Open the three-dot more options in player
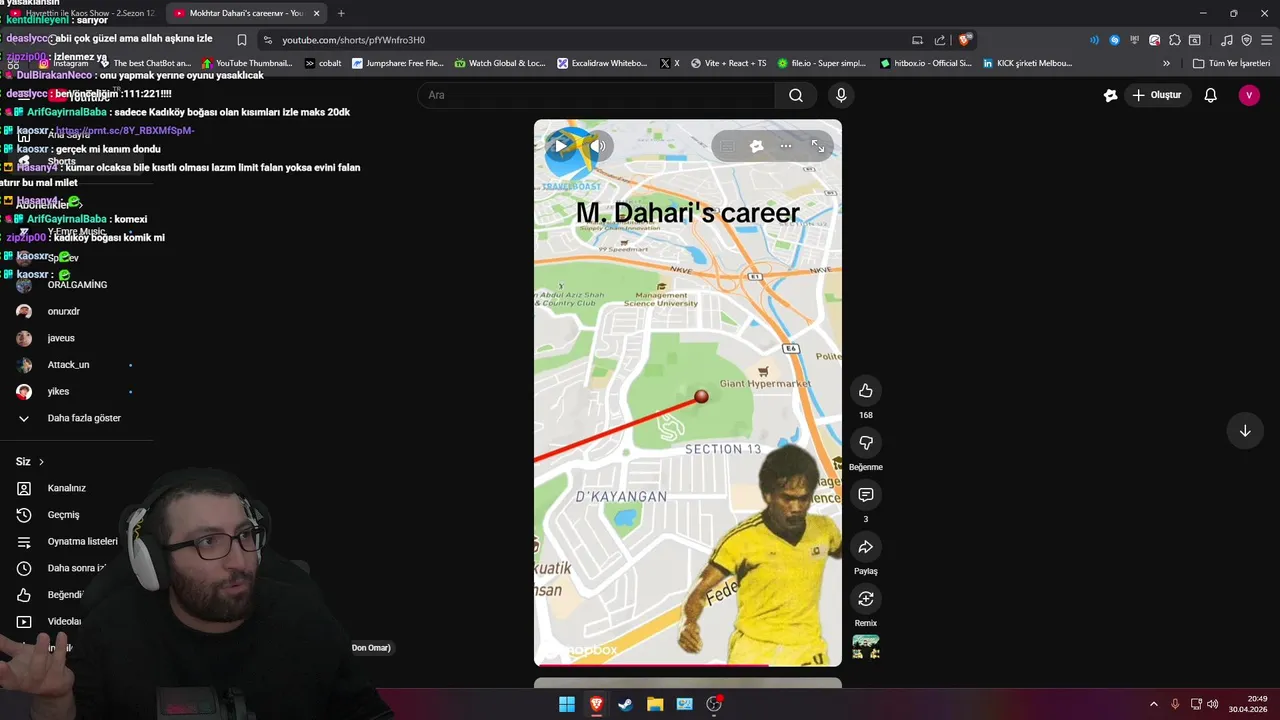Screen dimensions: 1280x720 [x=786, y=146]
